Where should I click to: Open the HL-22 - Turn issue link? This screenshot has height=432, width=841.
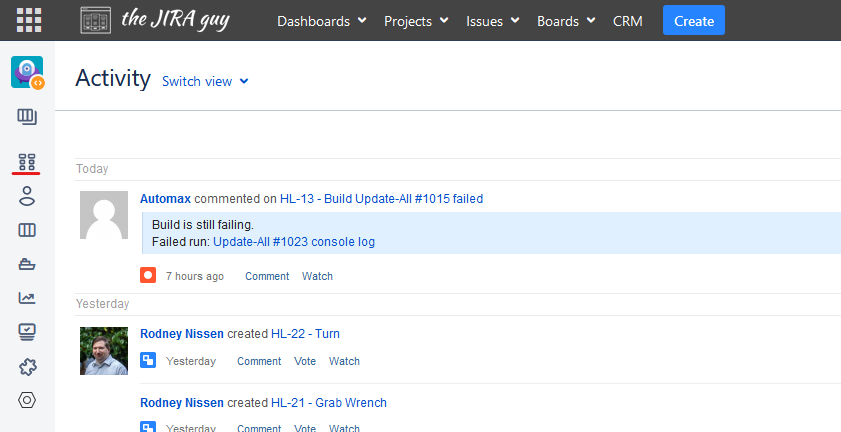click(x=305, y=334)
